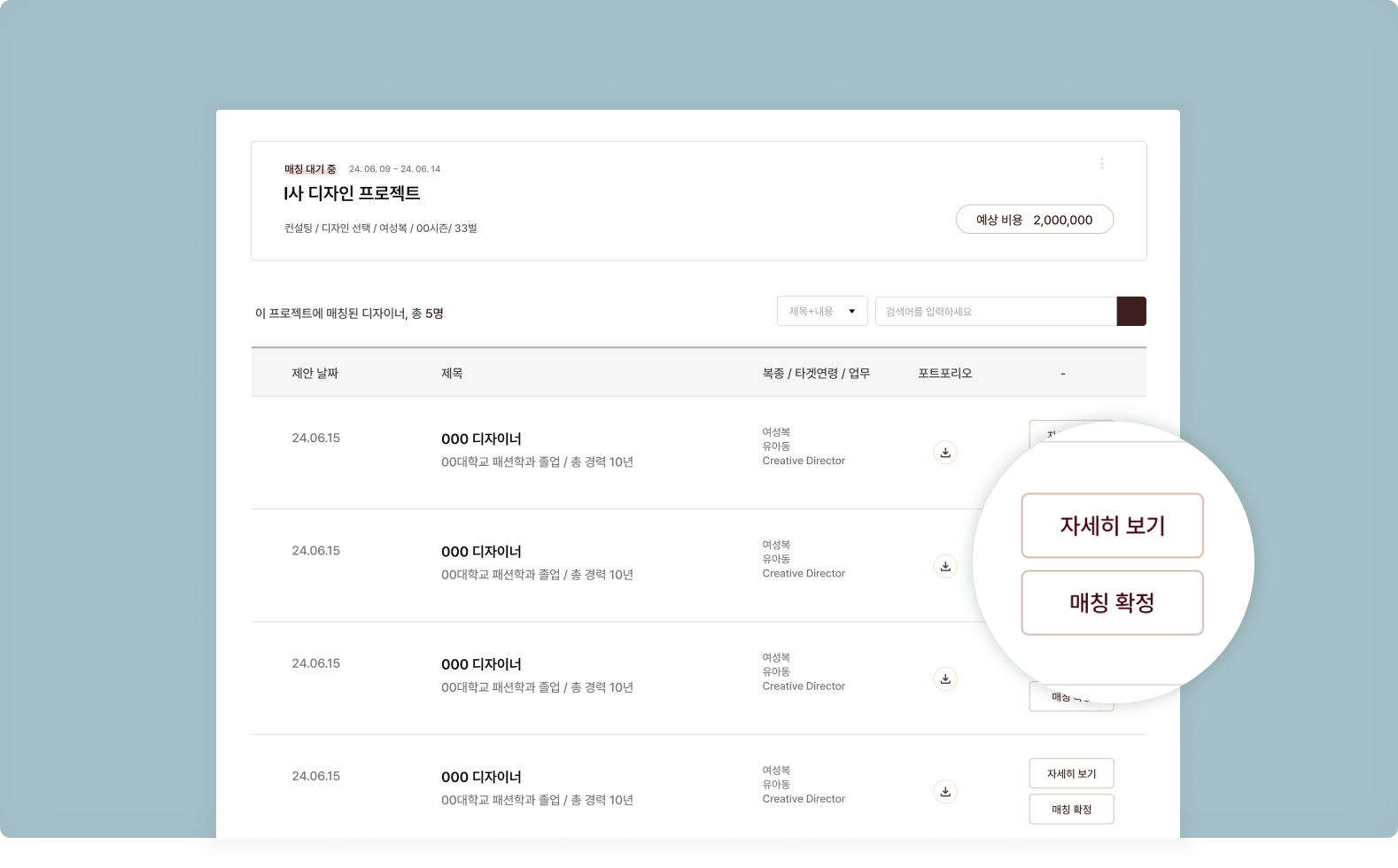1398x868 pixels.
Task: Click the 제목 column header
Action: coord(452,374)
